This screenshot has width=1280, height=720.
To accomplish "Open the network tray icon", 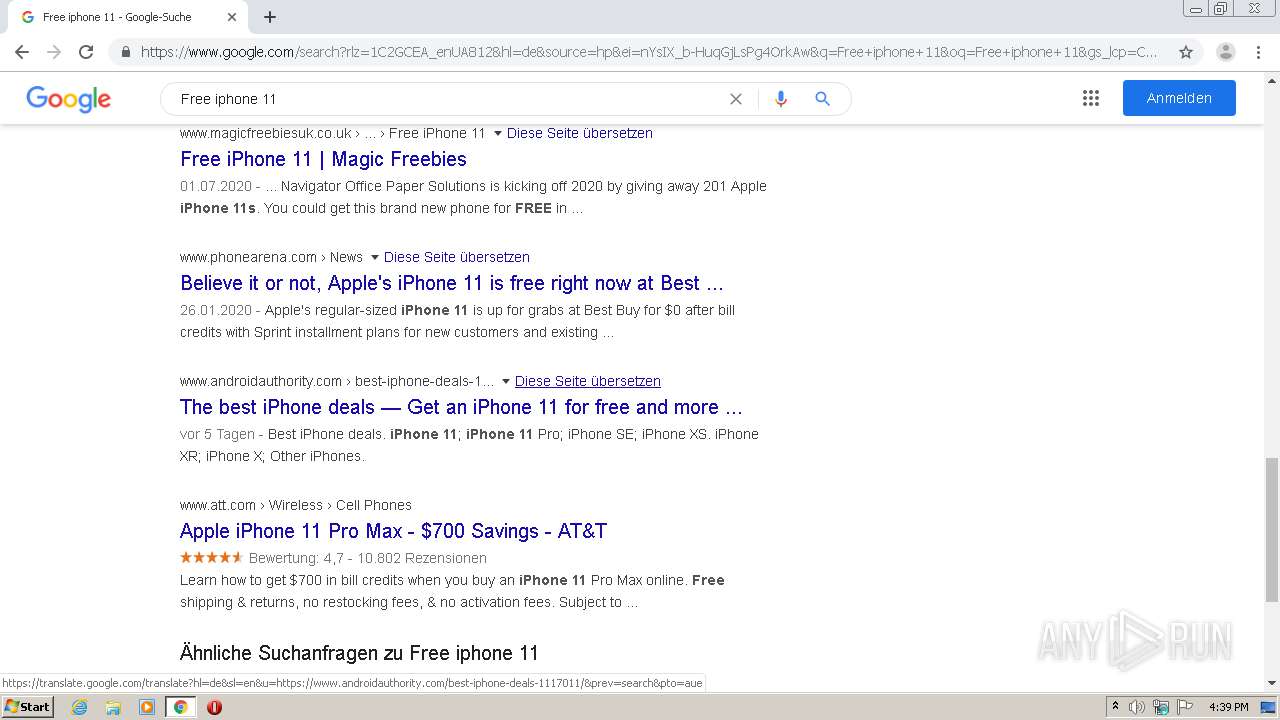I will pyautogui.click(x=1160, y=707).
